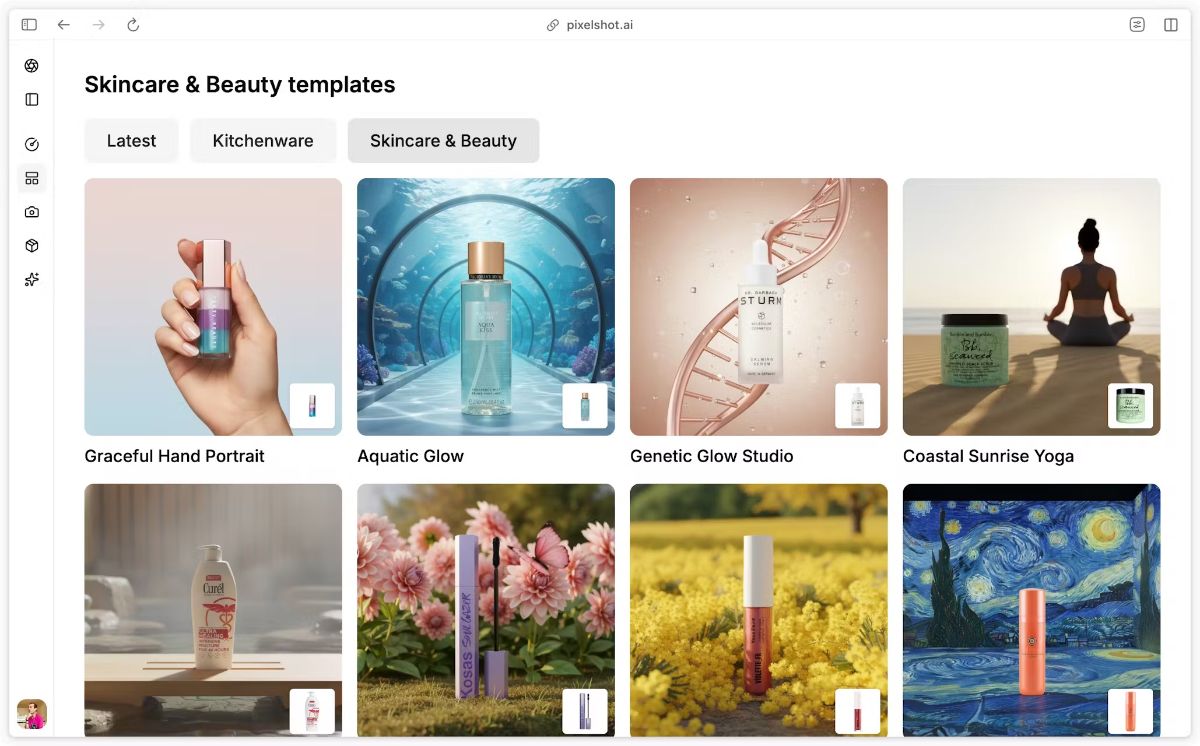Toggle the browser sidebar icon in top bar
Image resolution: width=1200 pixels, height=746 pixels.
(x=29, y=25)
